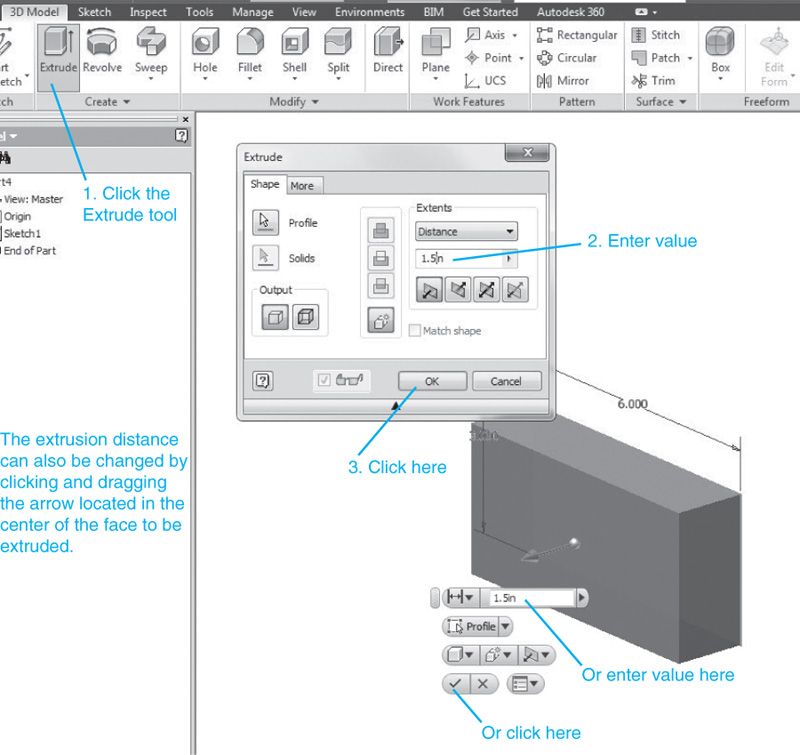Select Circular pattern tool

tap(566, 58)
